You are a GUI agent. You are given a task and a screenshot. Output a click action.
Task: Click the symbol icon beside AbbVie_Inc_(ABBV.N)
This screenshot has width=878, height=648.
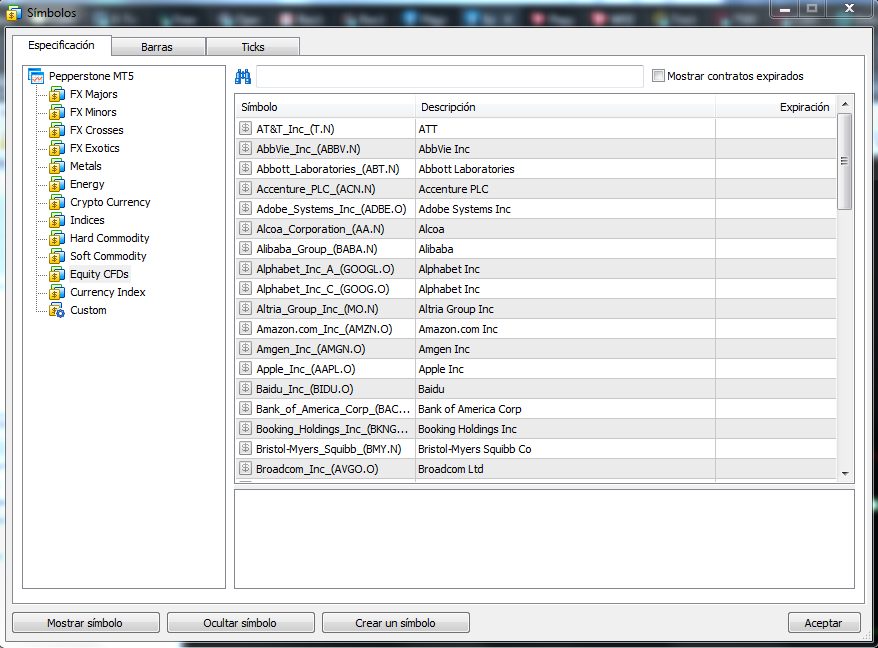tap(245, 148)
